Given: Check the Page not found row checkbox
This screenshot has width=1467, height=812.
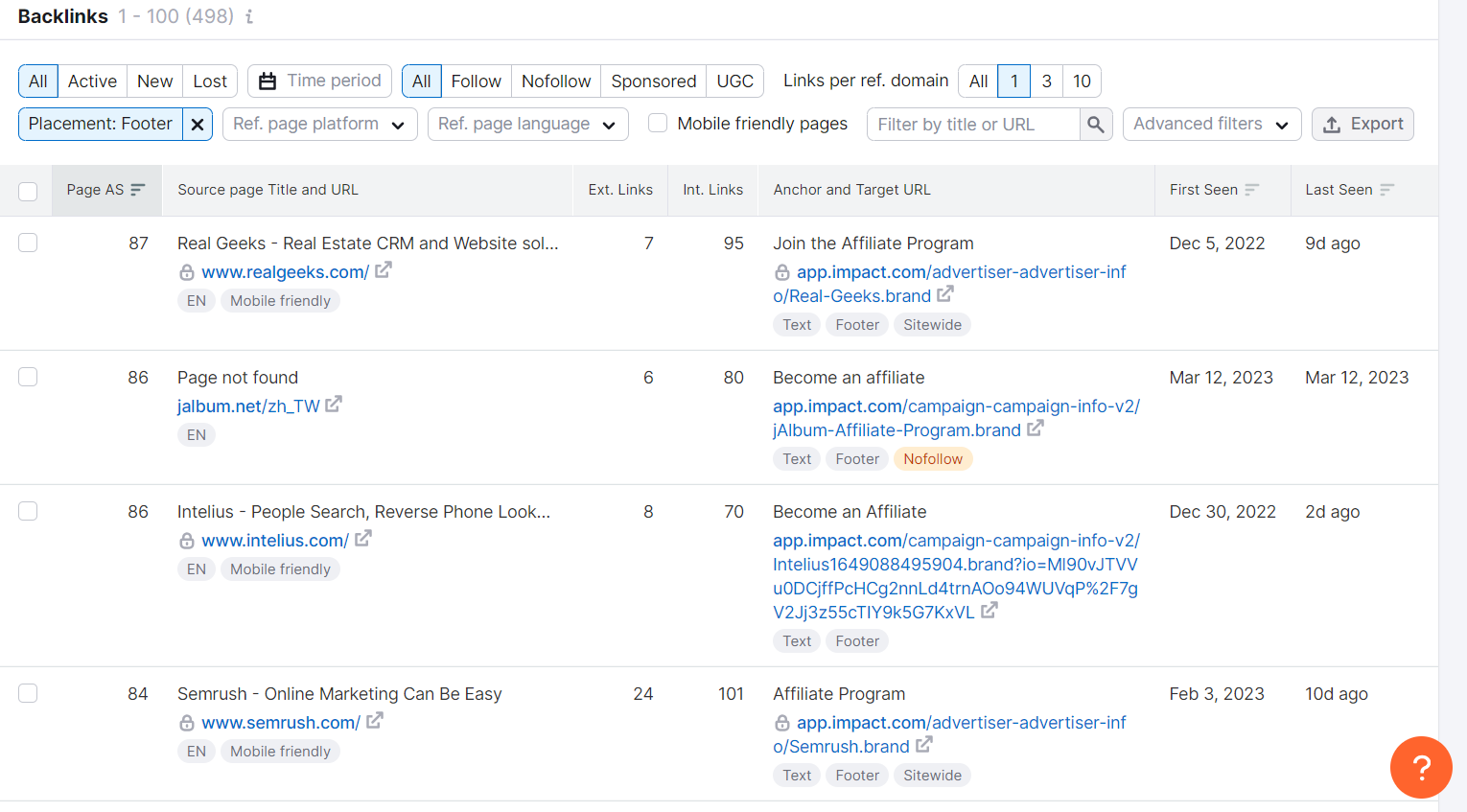Looking at the screenshot, I should pos(28,377).
